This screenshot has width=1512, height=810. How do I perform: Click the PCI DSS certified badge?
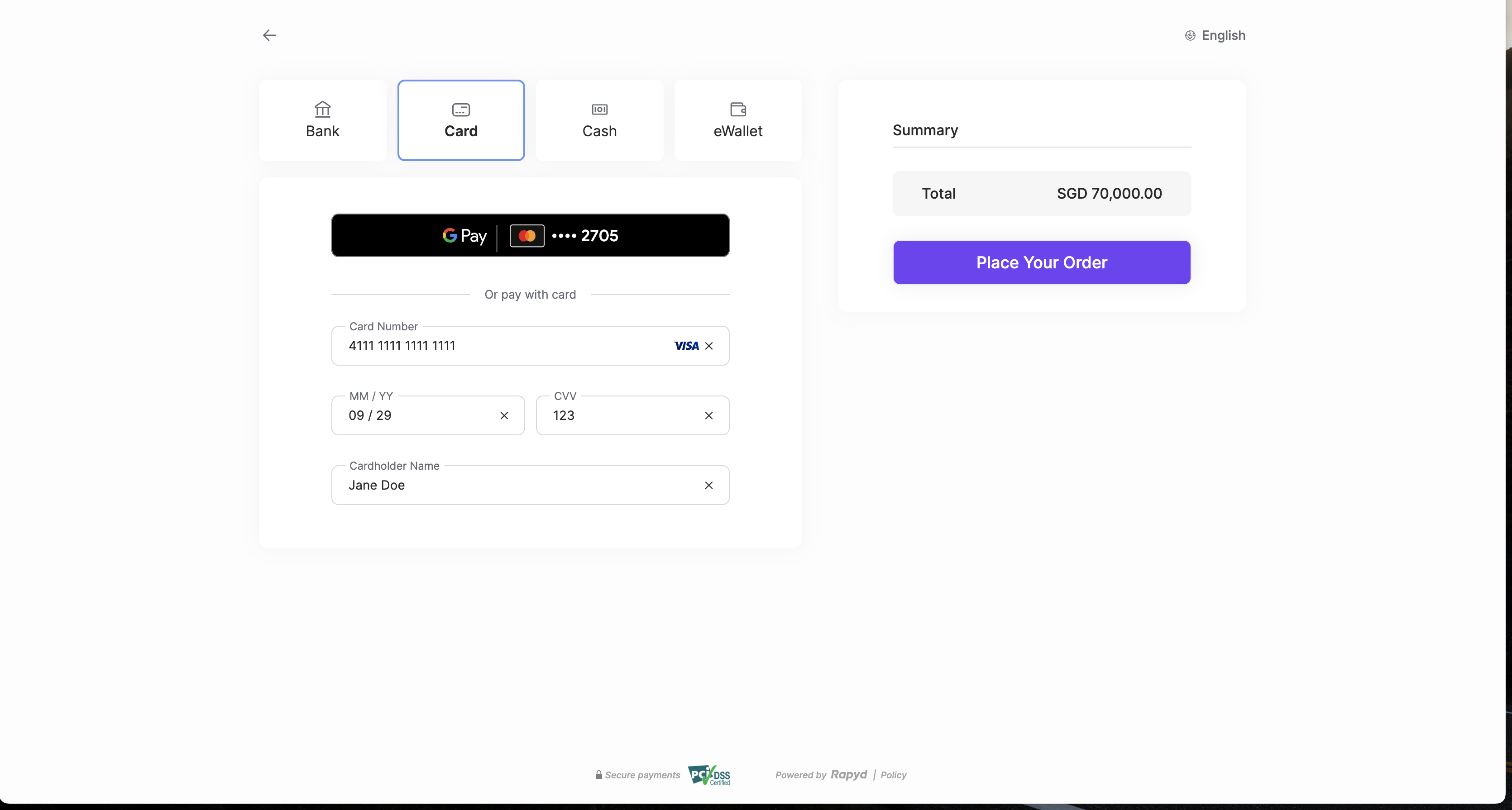(x=710, y=775)
